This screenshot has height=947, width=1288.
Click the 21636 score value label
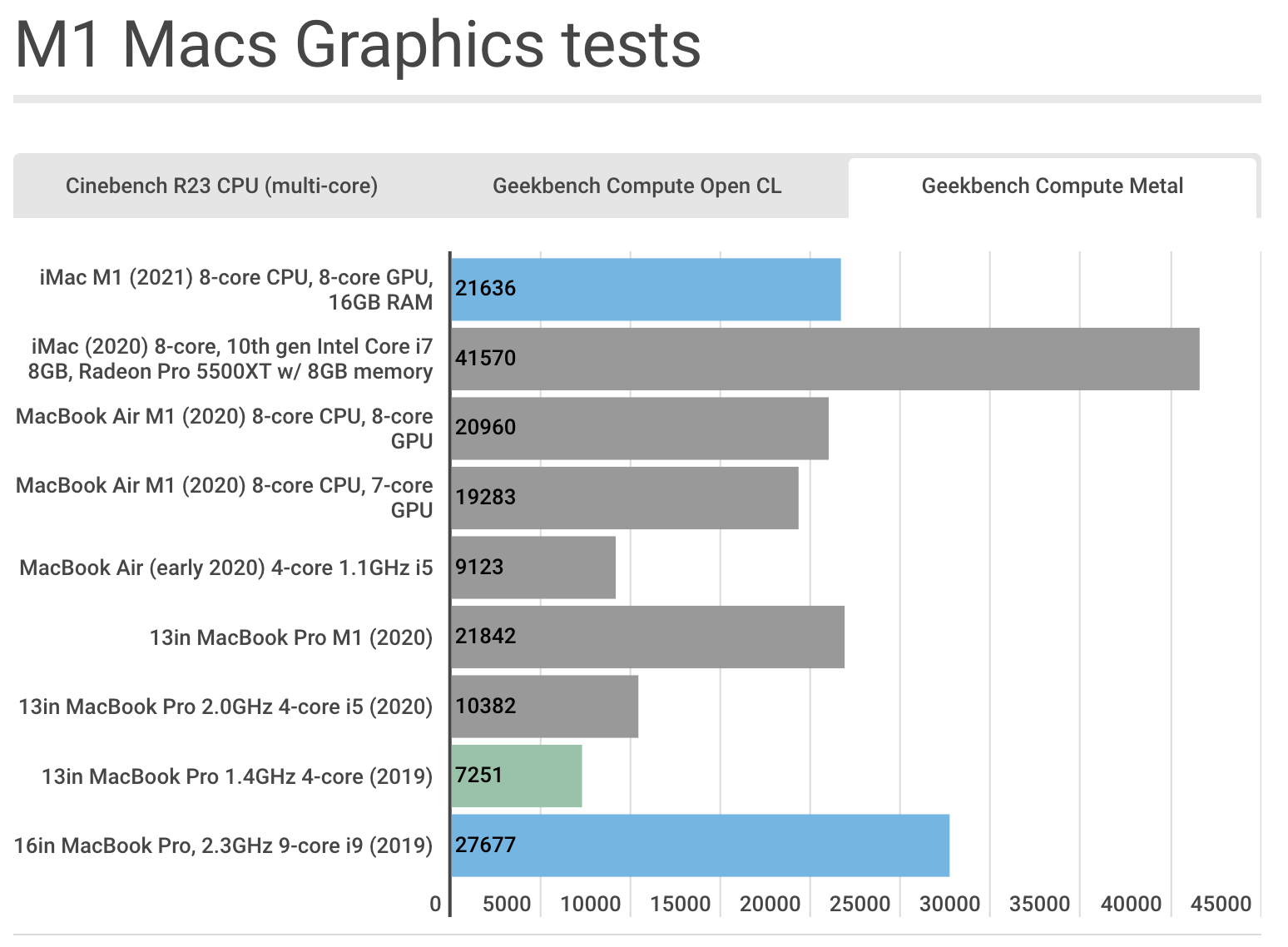click(484, 289)
